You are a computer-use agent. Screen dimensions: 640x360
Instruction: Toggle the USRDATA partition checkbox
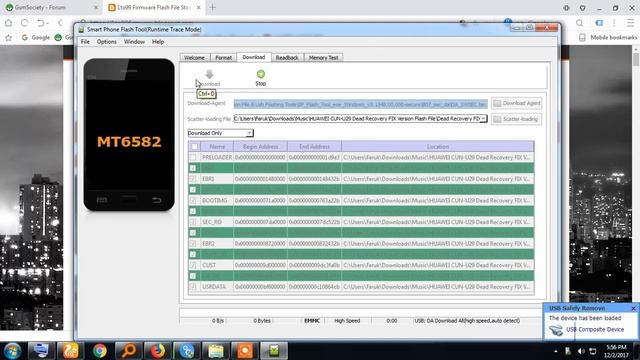click(193, 287)
